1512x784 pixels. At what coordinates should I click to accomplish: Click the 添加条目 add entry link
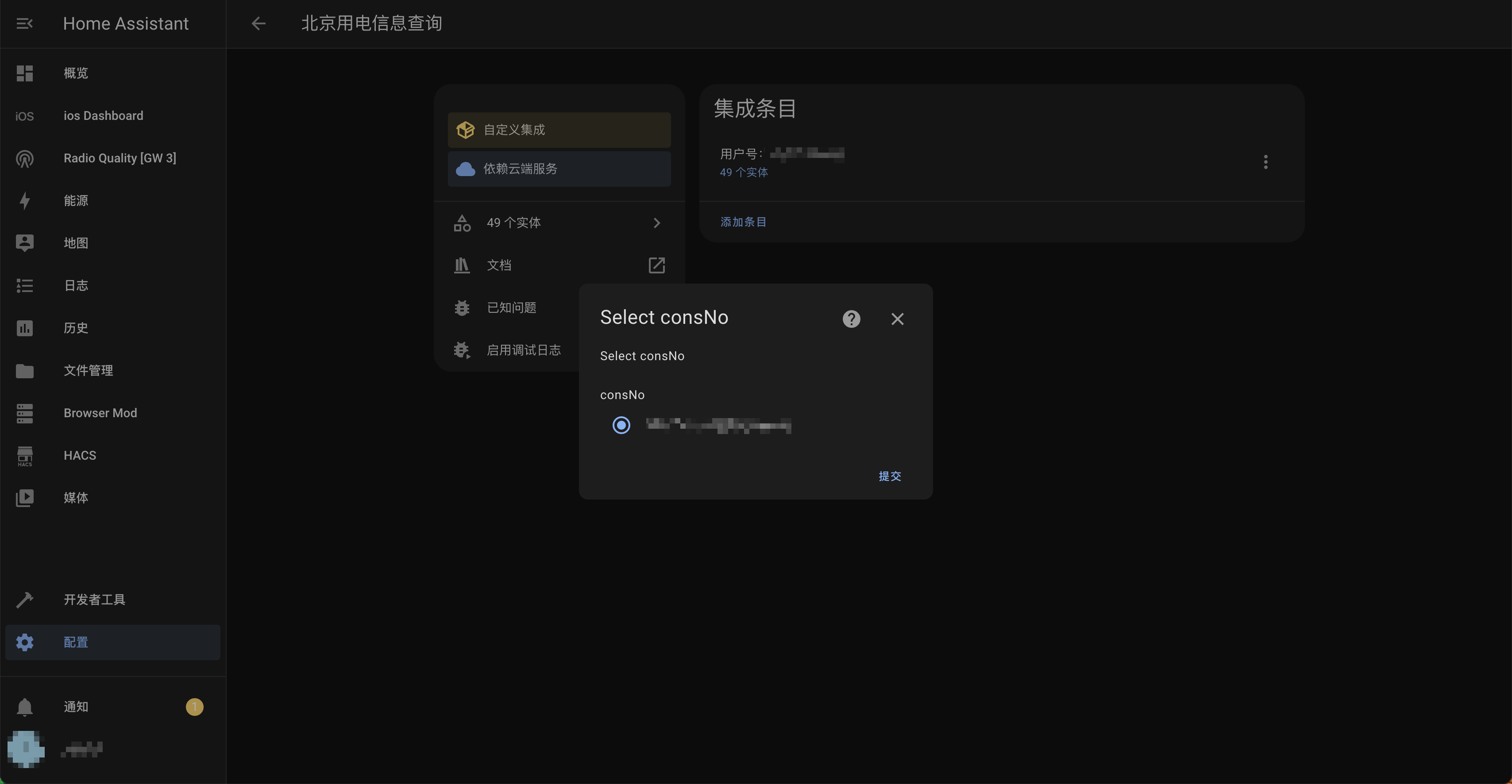[x=743, y=222]
